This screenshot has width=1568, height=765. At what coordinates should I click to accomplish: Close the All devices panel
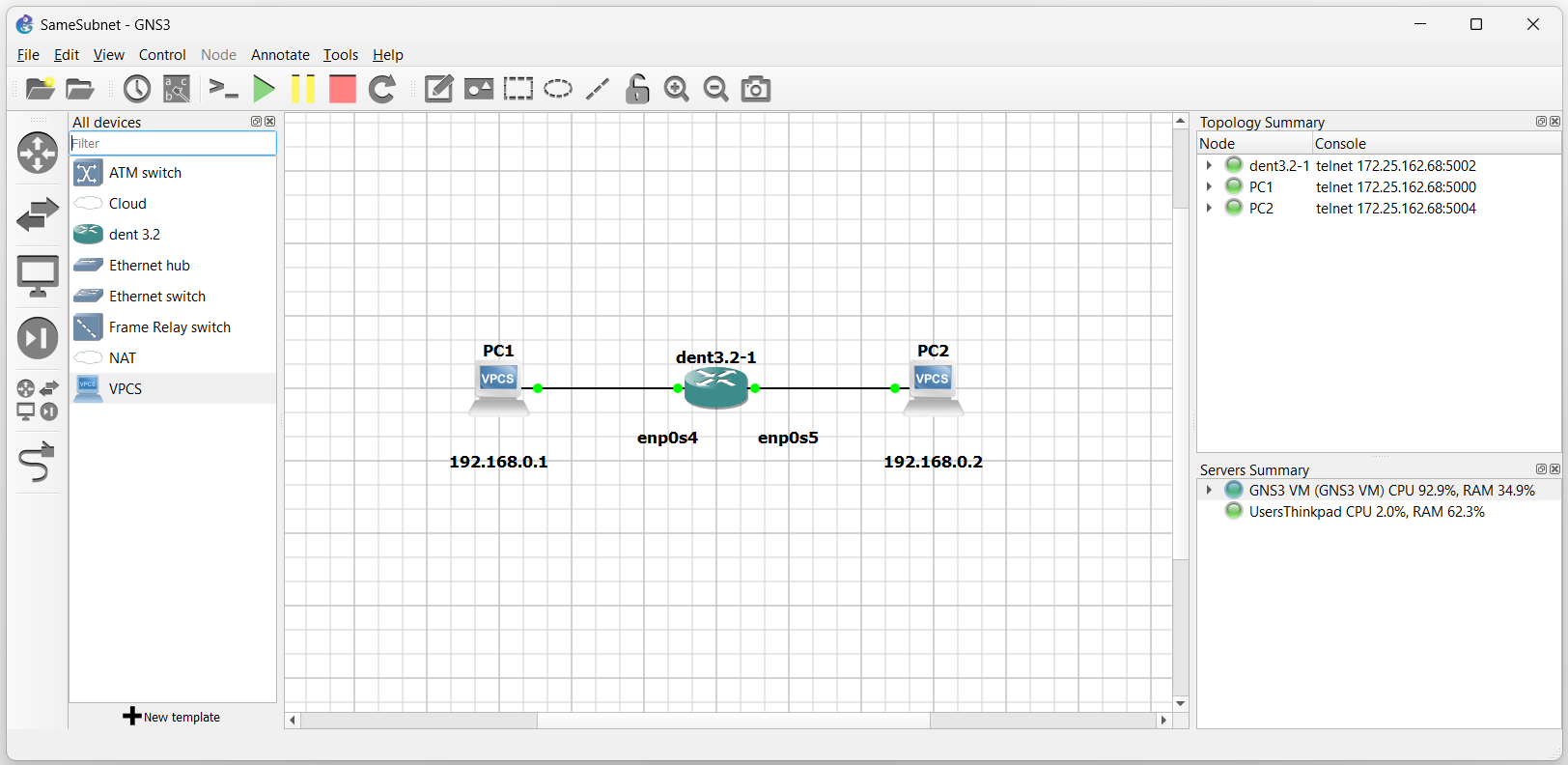270,122
